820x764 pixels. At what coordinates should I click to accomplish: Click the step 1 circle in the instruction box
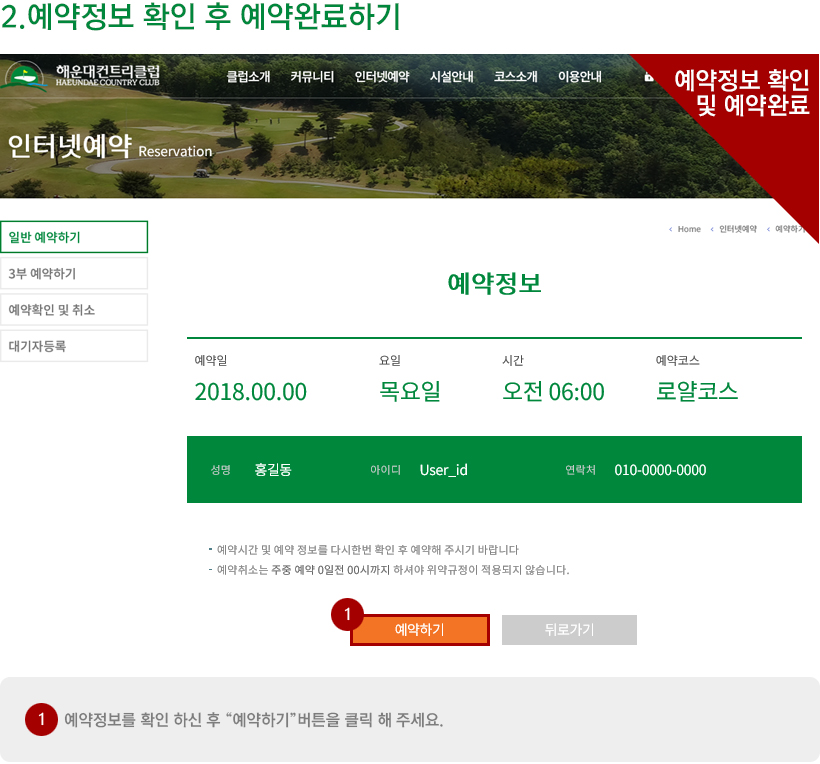click(x=41, y=720)
